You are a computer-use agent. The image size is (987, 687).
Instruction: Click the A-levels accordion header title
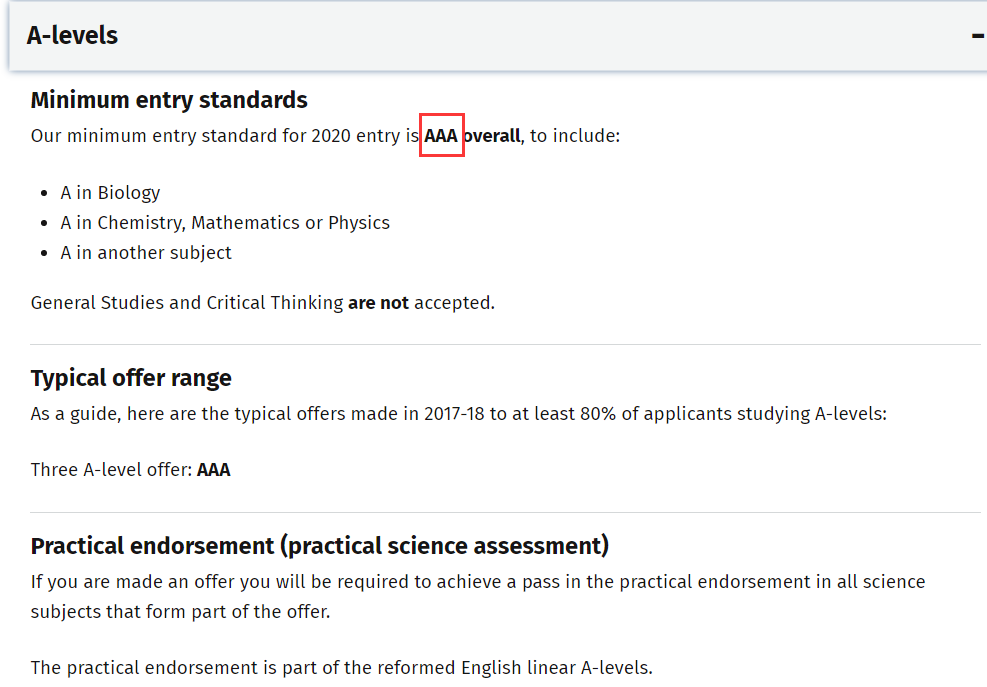click(x=72, y=36)
